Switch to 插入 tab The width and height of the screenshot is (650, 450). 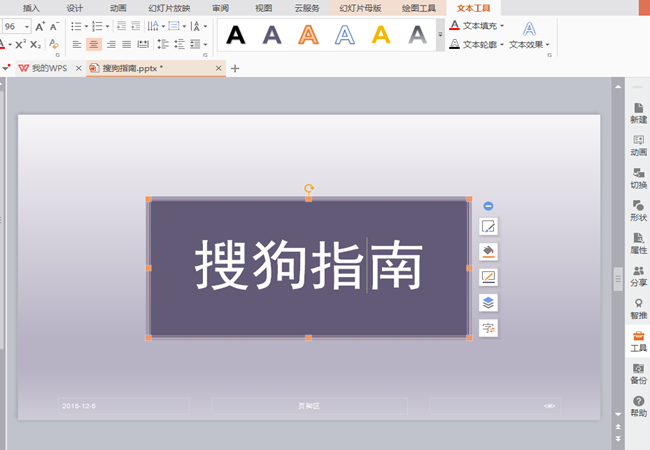coord(31,8)
